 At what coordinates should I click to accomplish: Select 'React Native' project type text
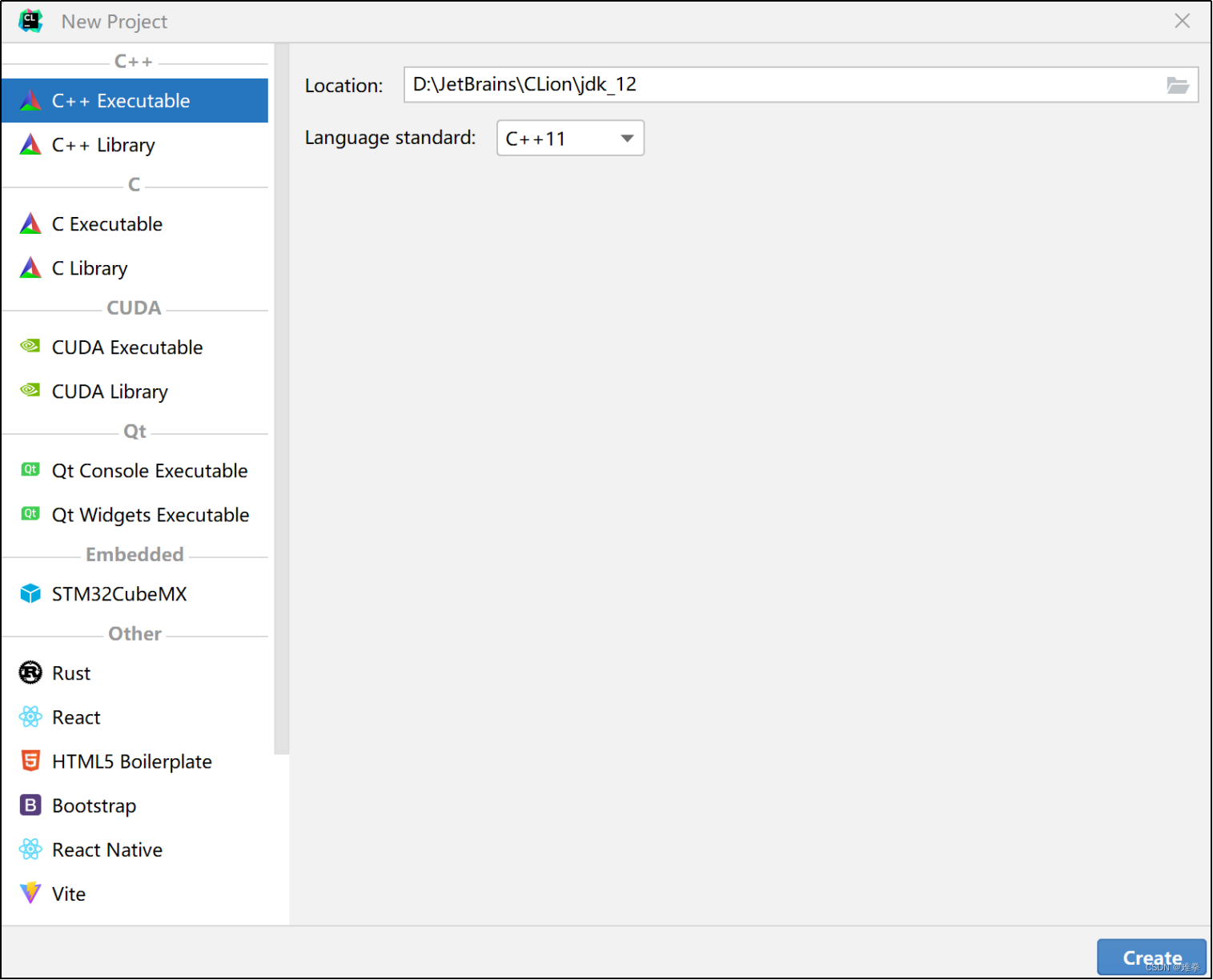tap(107, 849)
